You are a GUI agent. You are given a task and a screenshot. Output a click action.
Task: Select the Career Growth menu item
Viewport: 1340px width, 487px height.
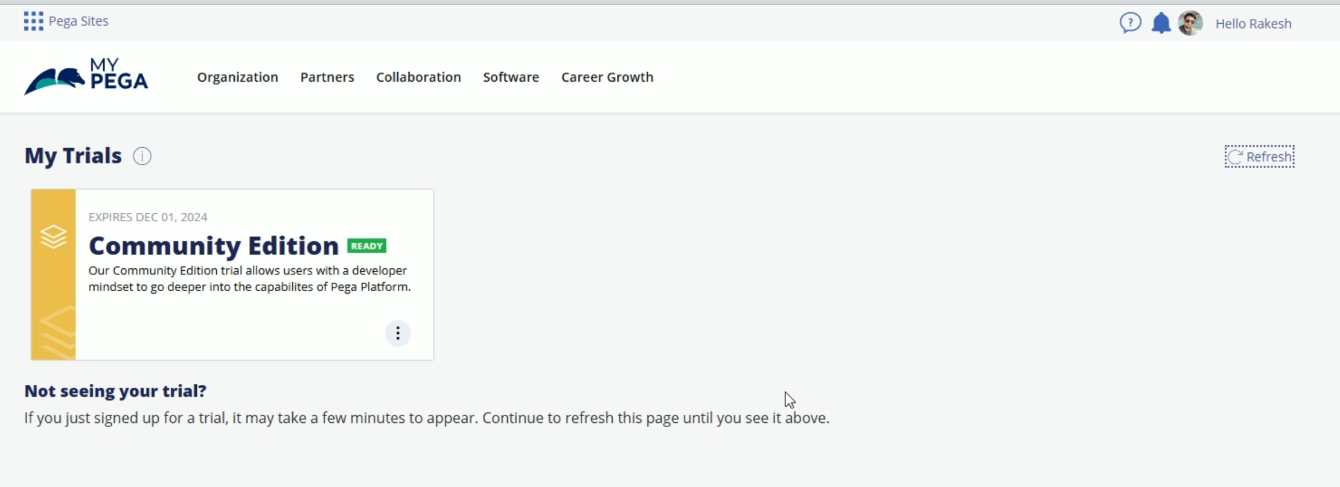(x=607, y=77)
